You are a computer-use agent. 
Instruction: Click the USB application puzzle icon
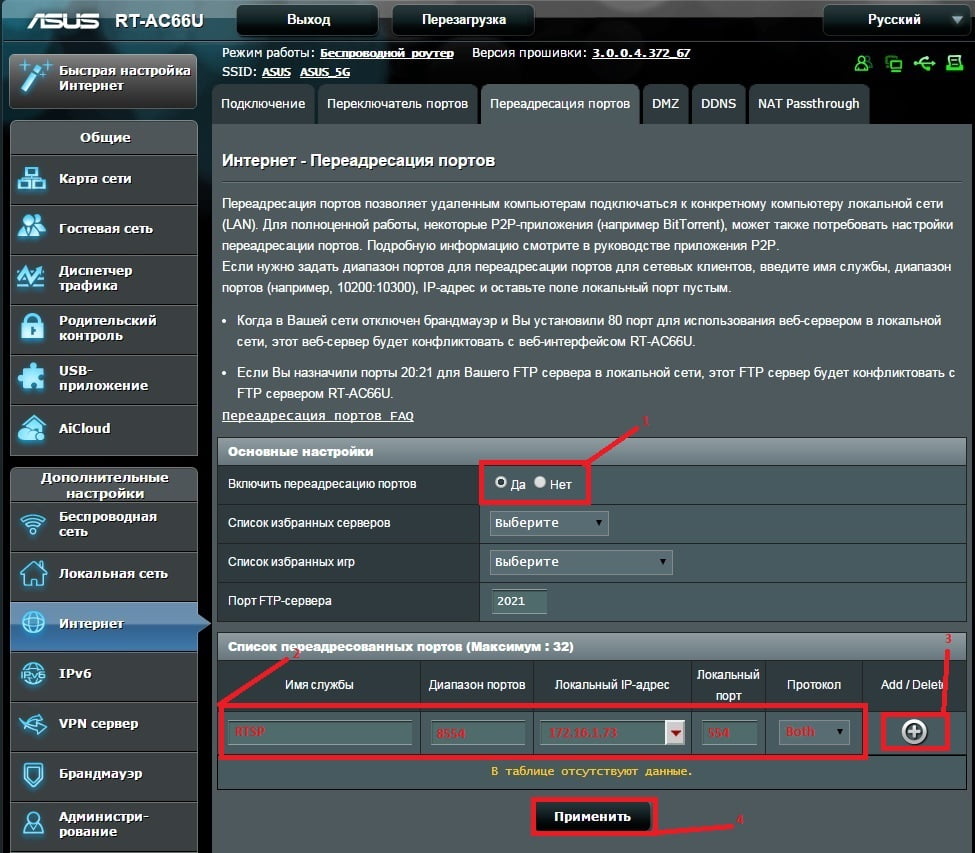(32, 377)
